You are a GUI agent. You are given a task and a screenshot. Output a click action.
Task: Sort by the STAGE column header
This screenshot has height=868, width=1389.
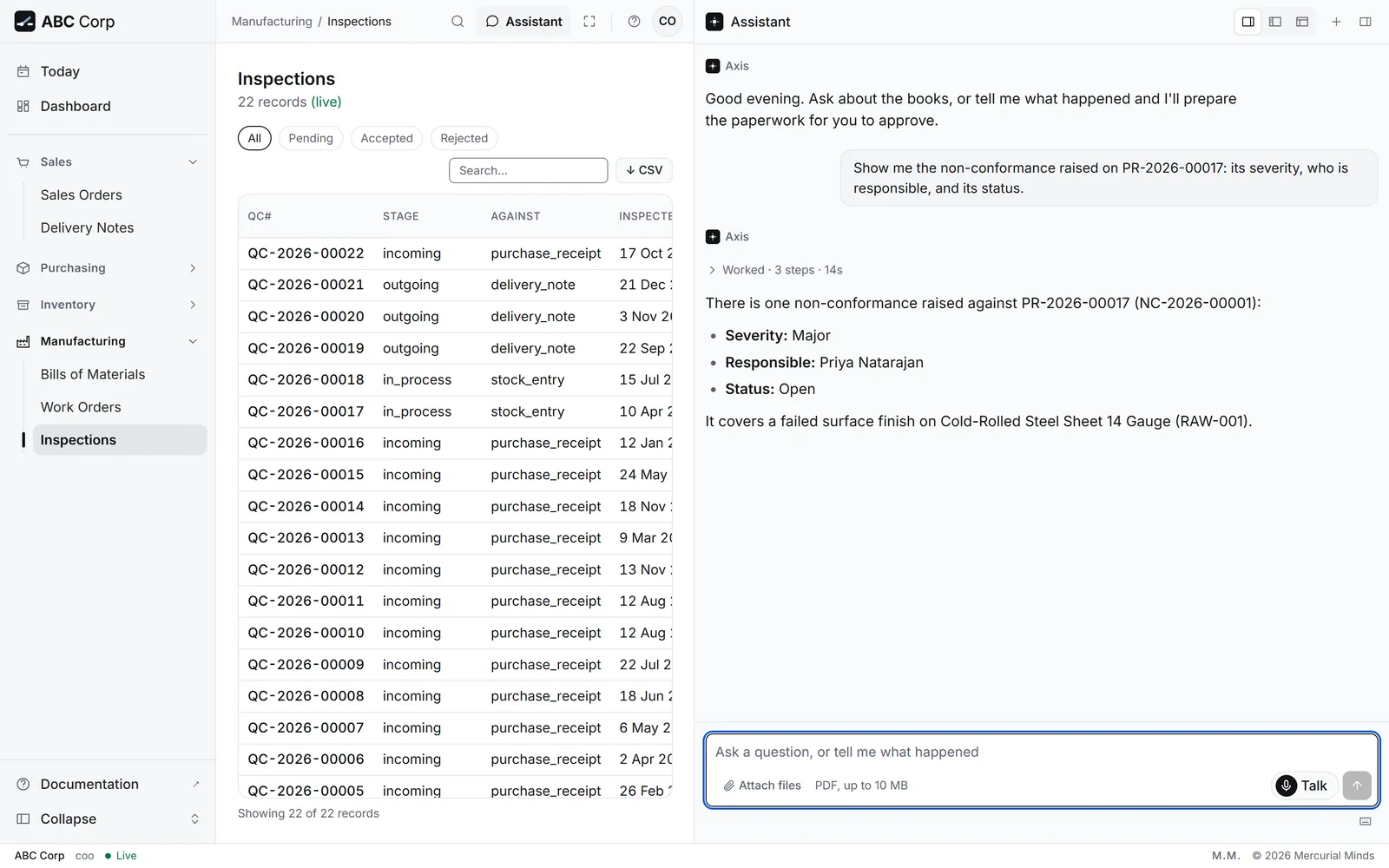coord(400,216)
